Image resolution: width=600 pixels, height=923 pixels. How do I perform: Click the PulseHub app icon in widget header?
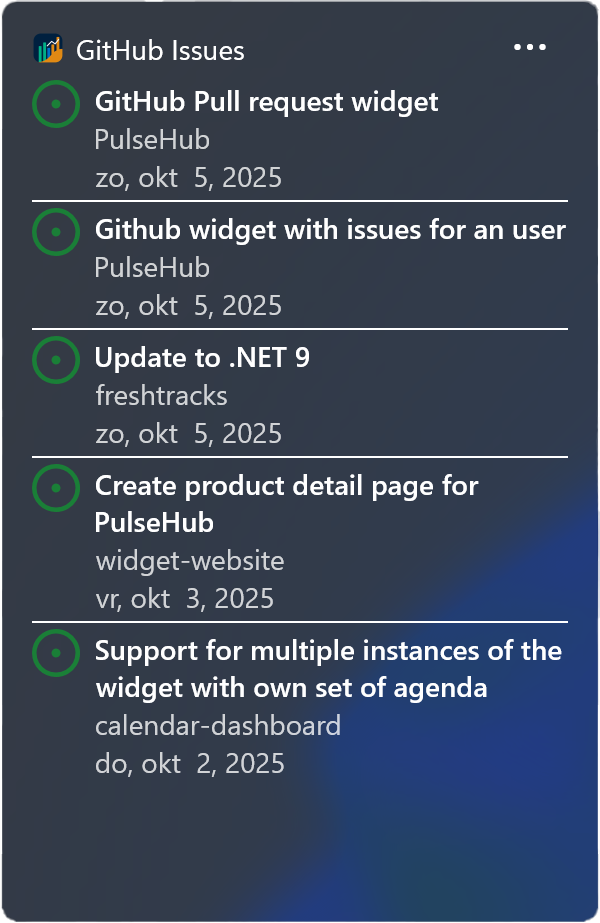pyautogui.click(x=48, y=49)
